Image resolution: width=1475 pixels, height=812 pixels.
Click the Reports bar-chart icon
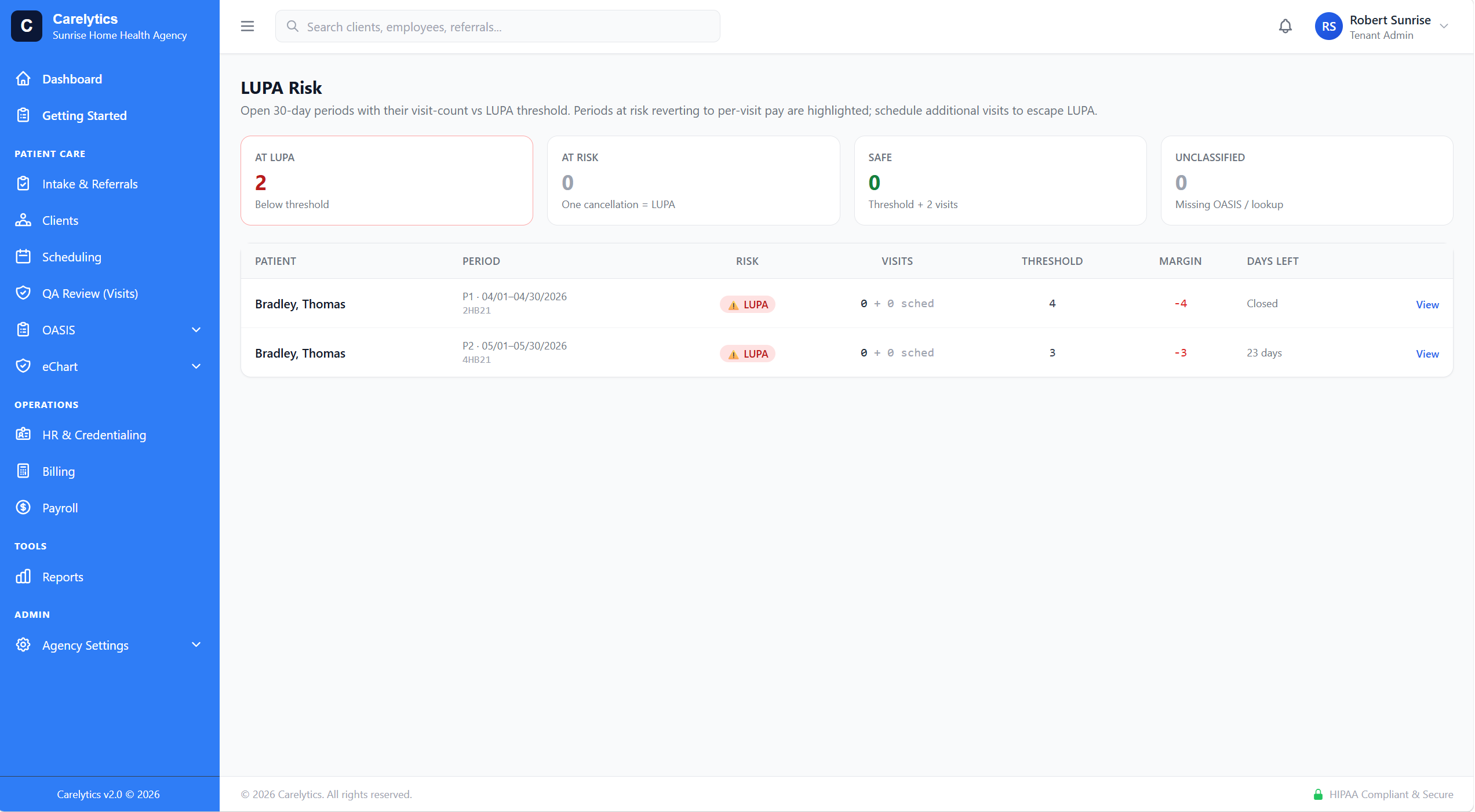23,577
